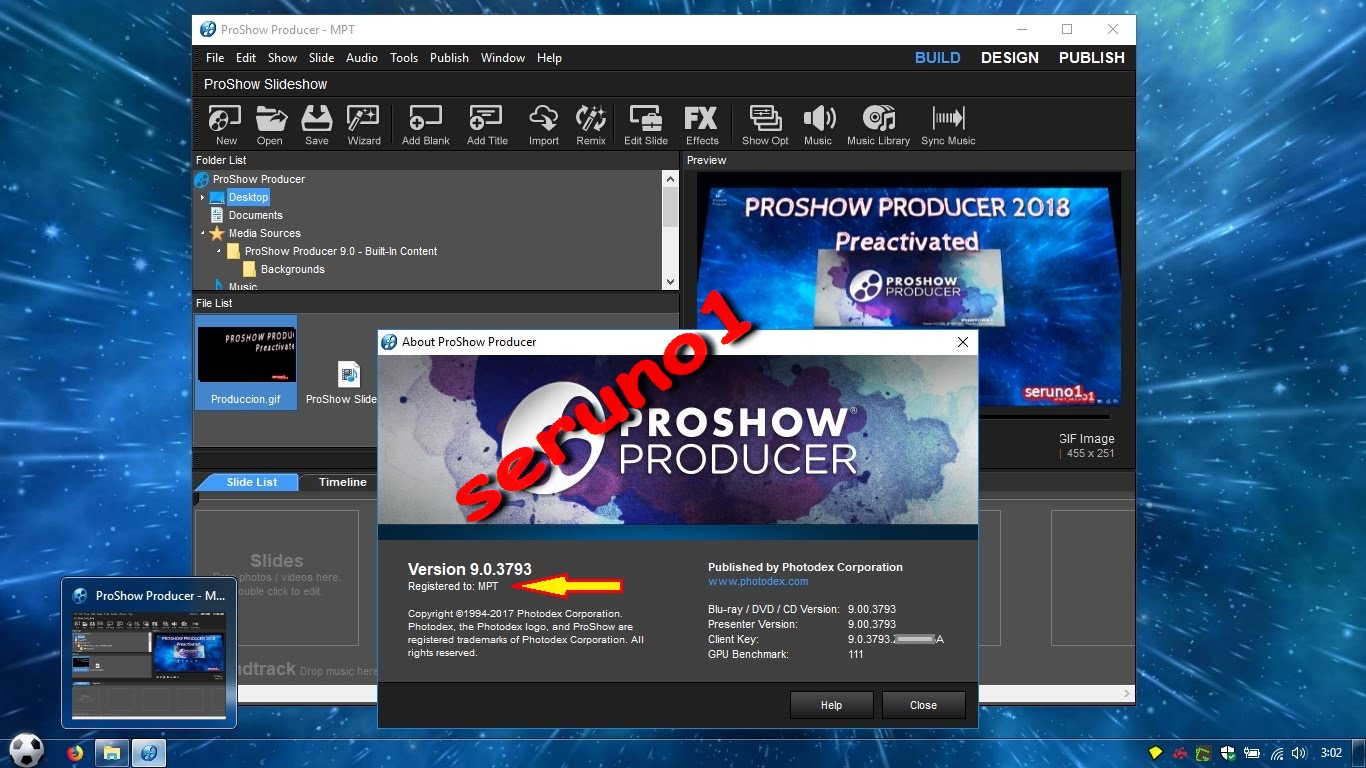Open the FX Effects tool

click(702, 126)
